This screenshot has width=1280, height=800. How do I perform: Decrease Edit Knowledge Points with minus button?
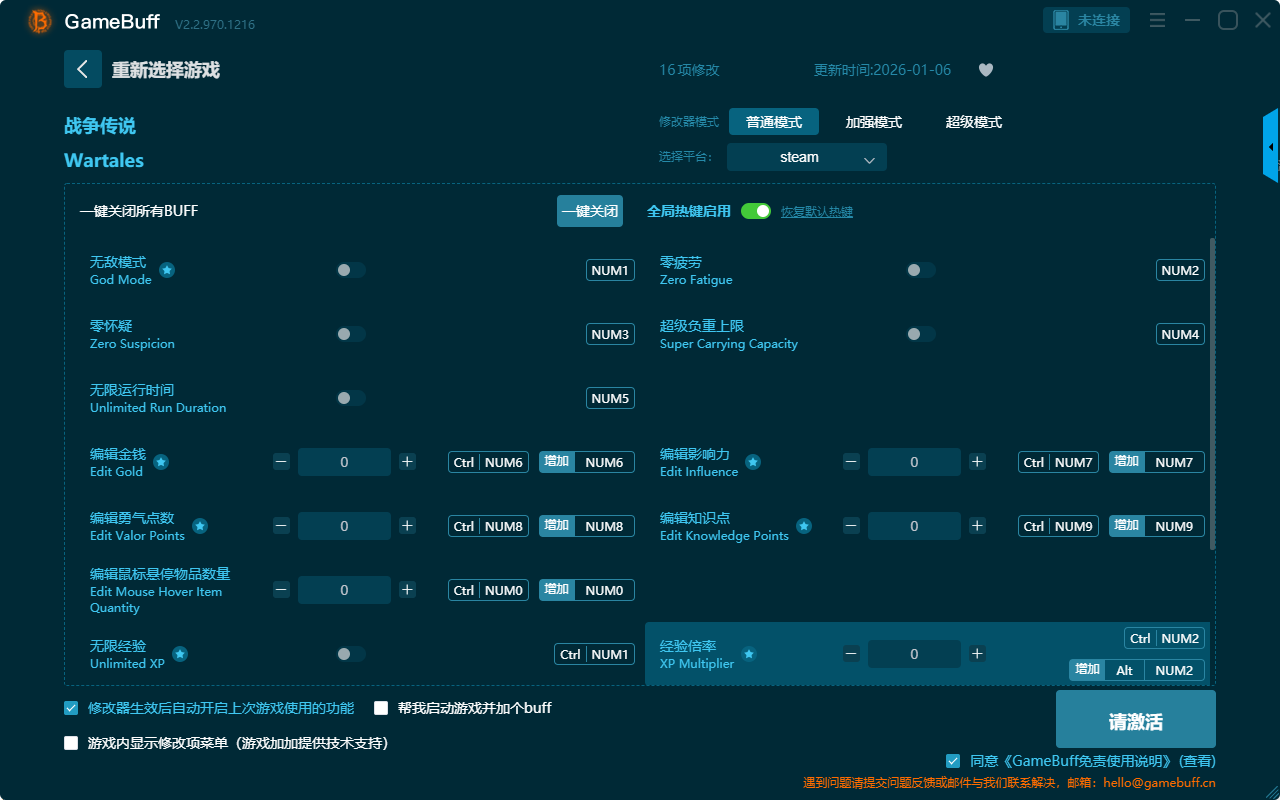click(x=851, y=526)
